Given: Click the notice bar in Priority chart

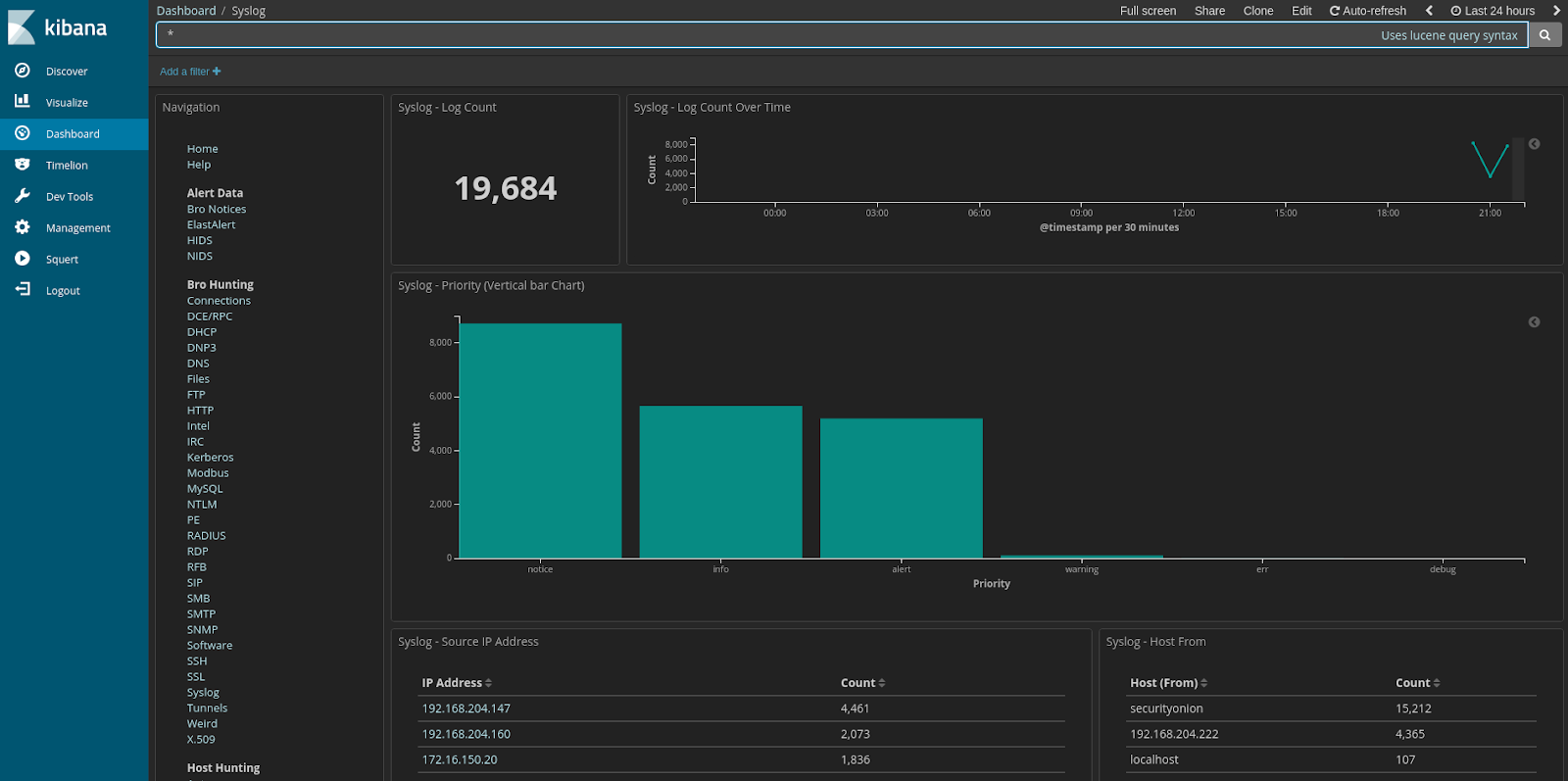Looking at the screenshot, I should (x=540, y=441).
